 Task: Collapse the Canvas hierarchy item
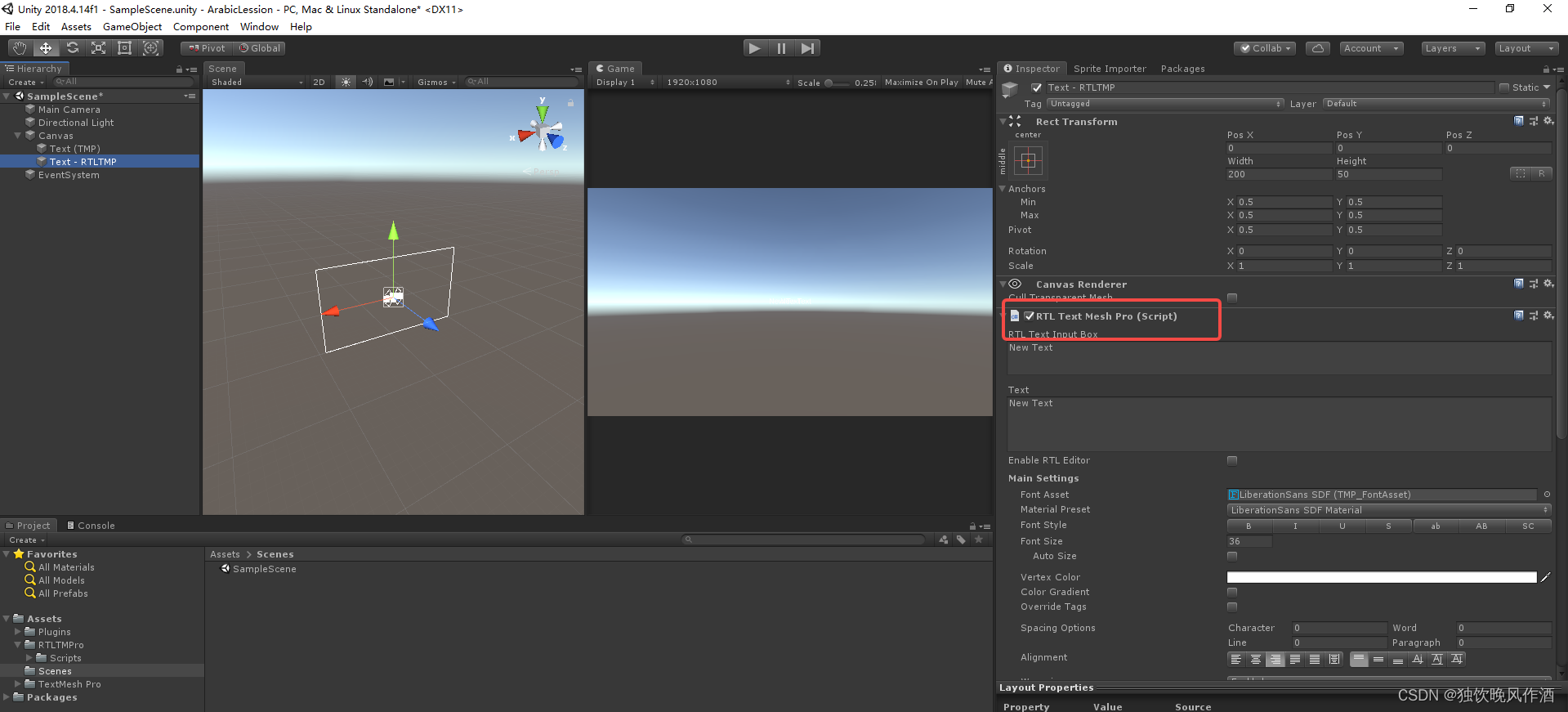(18, 136)
